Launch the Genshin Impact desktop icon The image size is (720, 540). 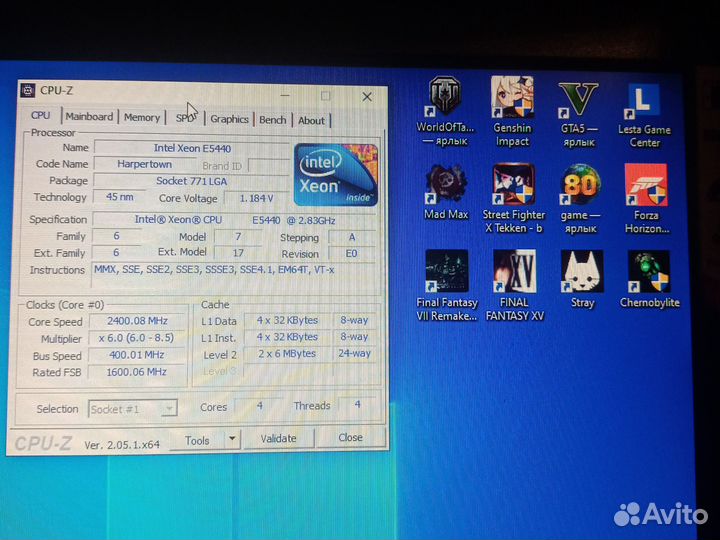pos(512,97)
